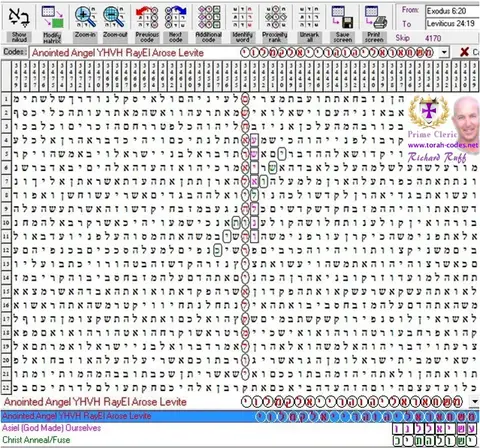Screen dimensions: 480x448
Task: Click the Unmark all icon
Action: (x=309, y=17)
